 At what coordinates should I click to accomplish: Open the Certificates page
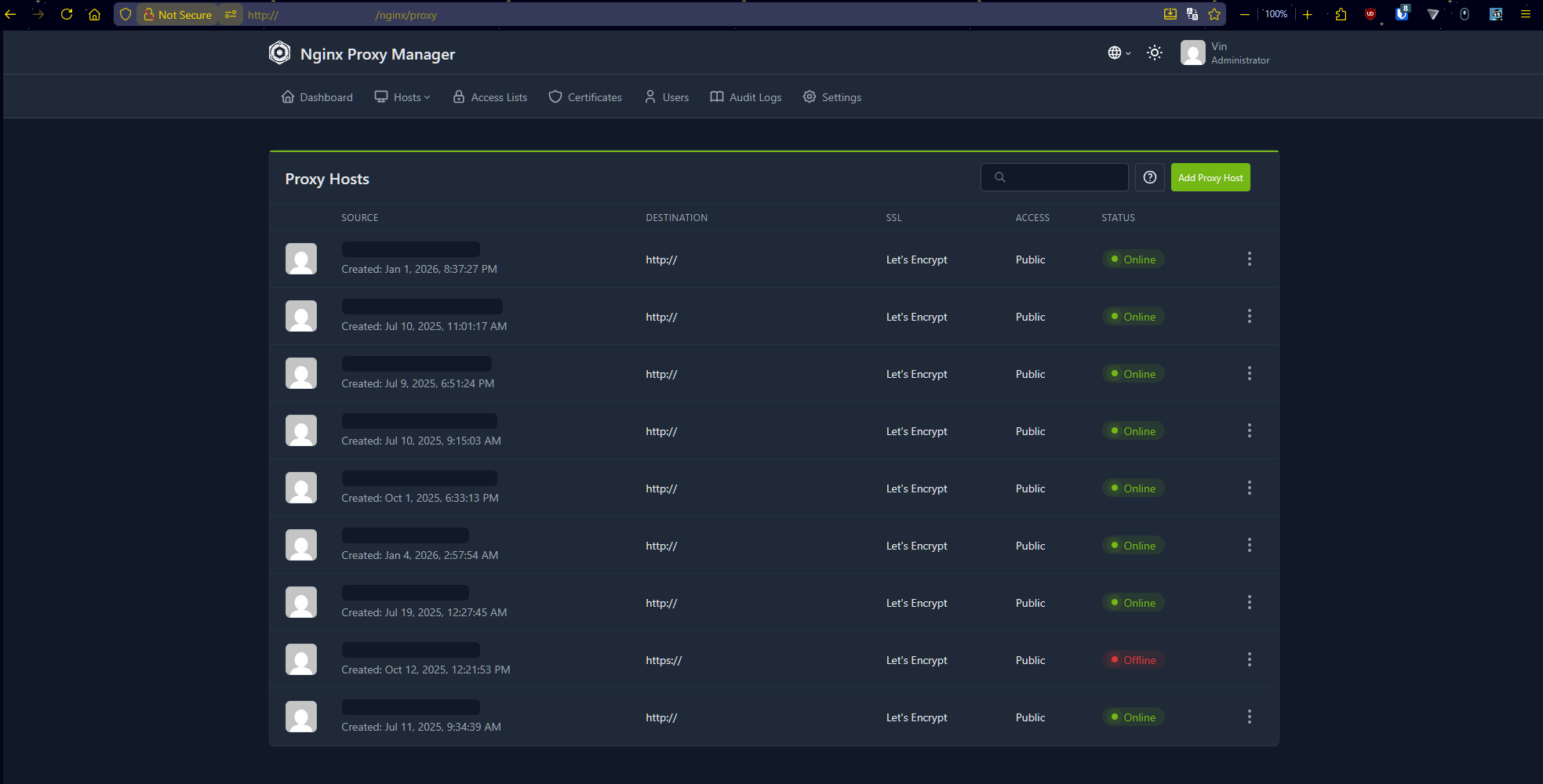(585, 97)
